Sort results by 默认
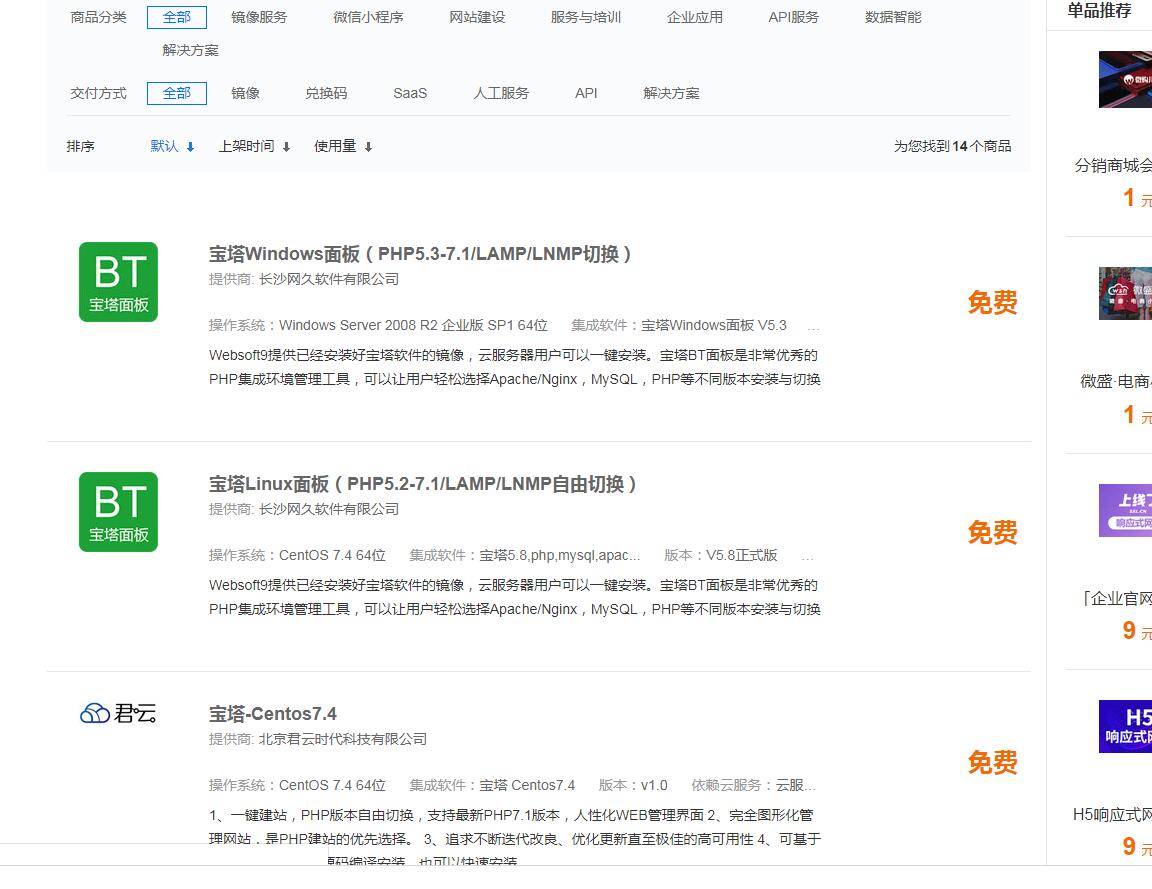The image size is (1152, 889). tap(165, 146)
